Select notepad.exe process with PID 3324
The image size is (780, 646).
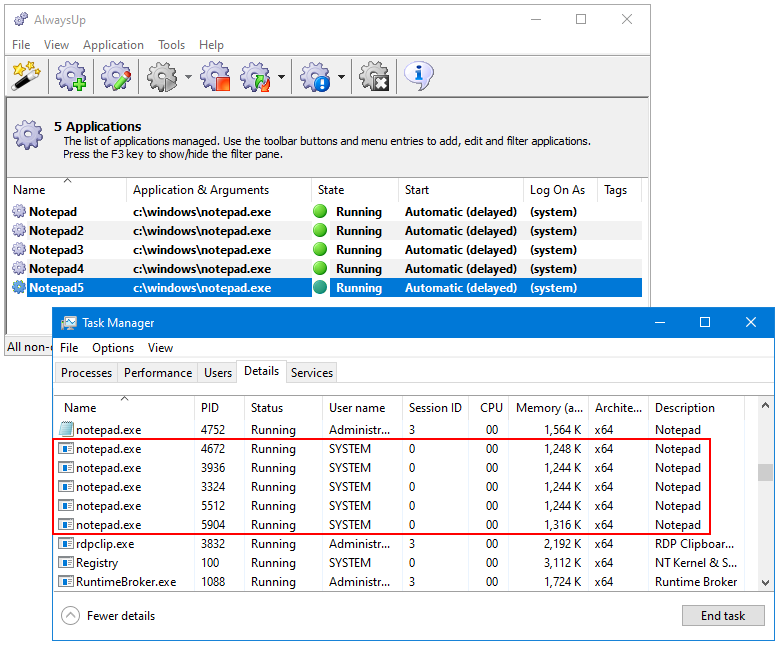399,486
